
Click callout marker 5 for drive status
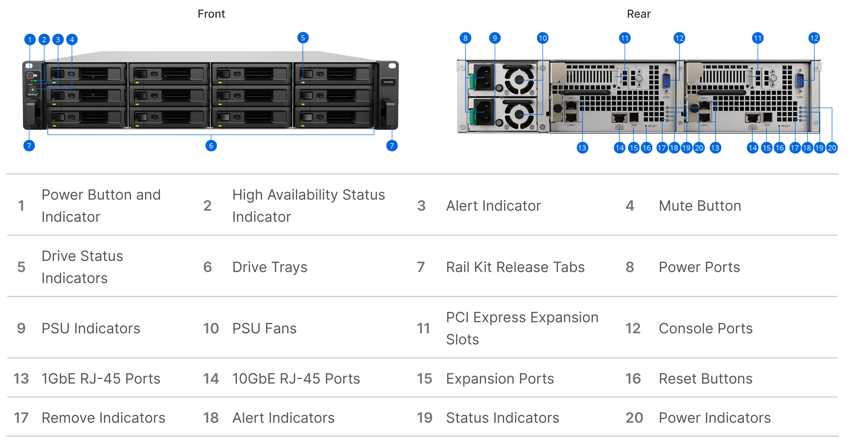[x=303, y=37]
